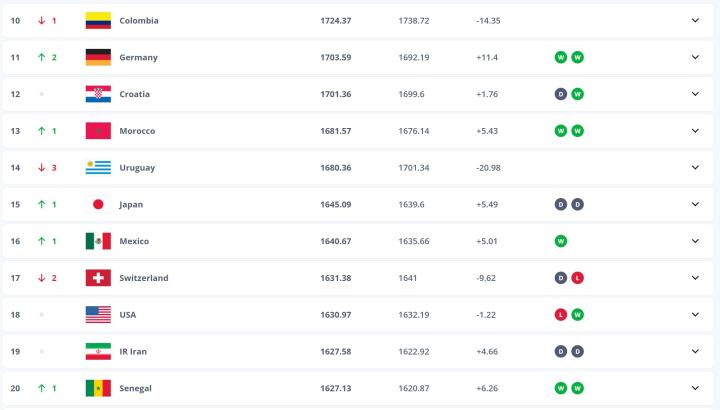The image size is (720, 410).
Task: Click USA's red loss result badge
Action: pos(561,314)
